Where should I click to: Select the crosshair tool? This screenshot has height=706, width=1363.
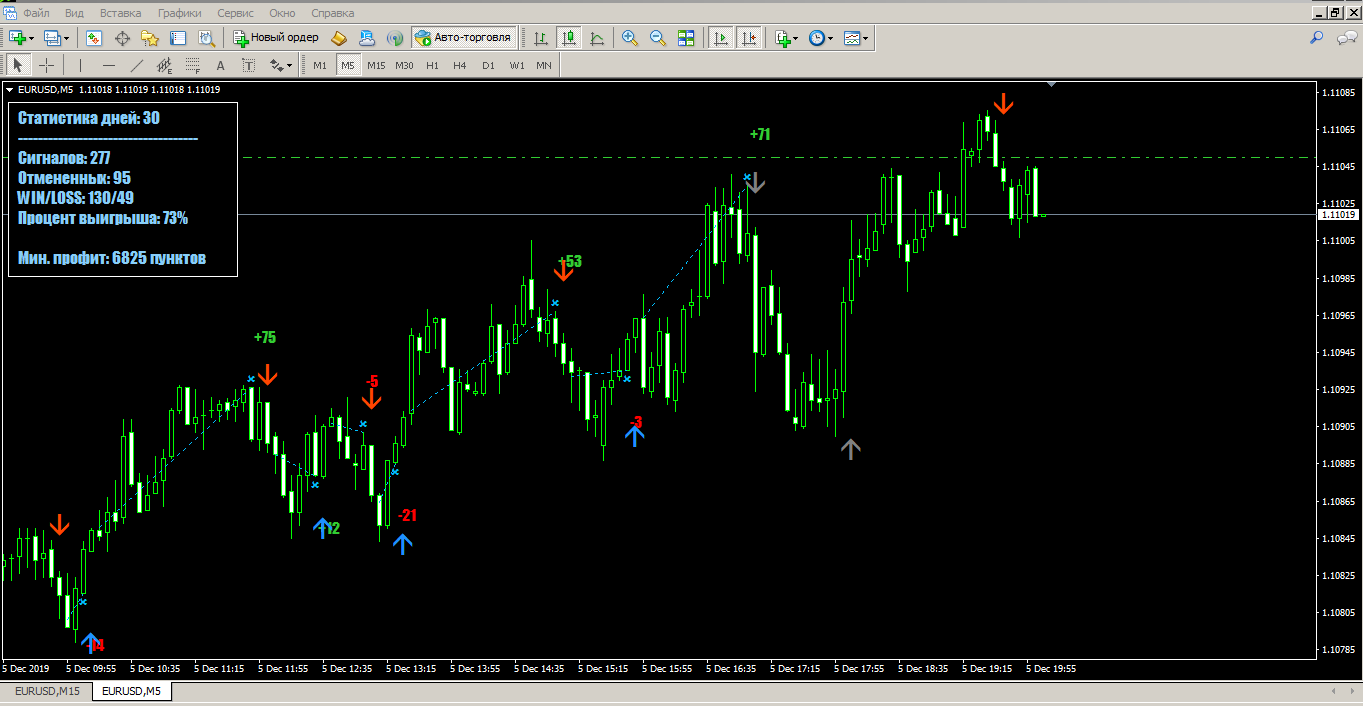click(x=46, y=66)
